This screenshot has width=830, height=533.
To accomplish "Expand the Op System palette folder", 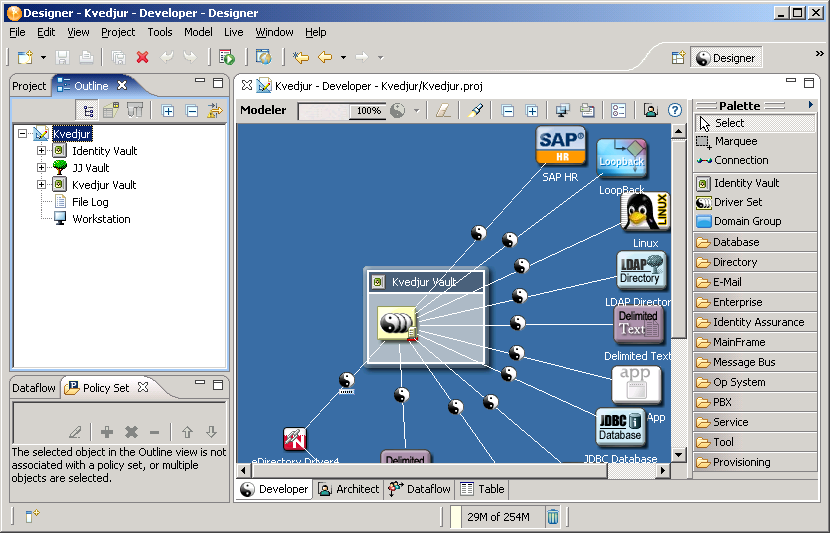I will [754, 382].
